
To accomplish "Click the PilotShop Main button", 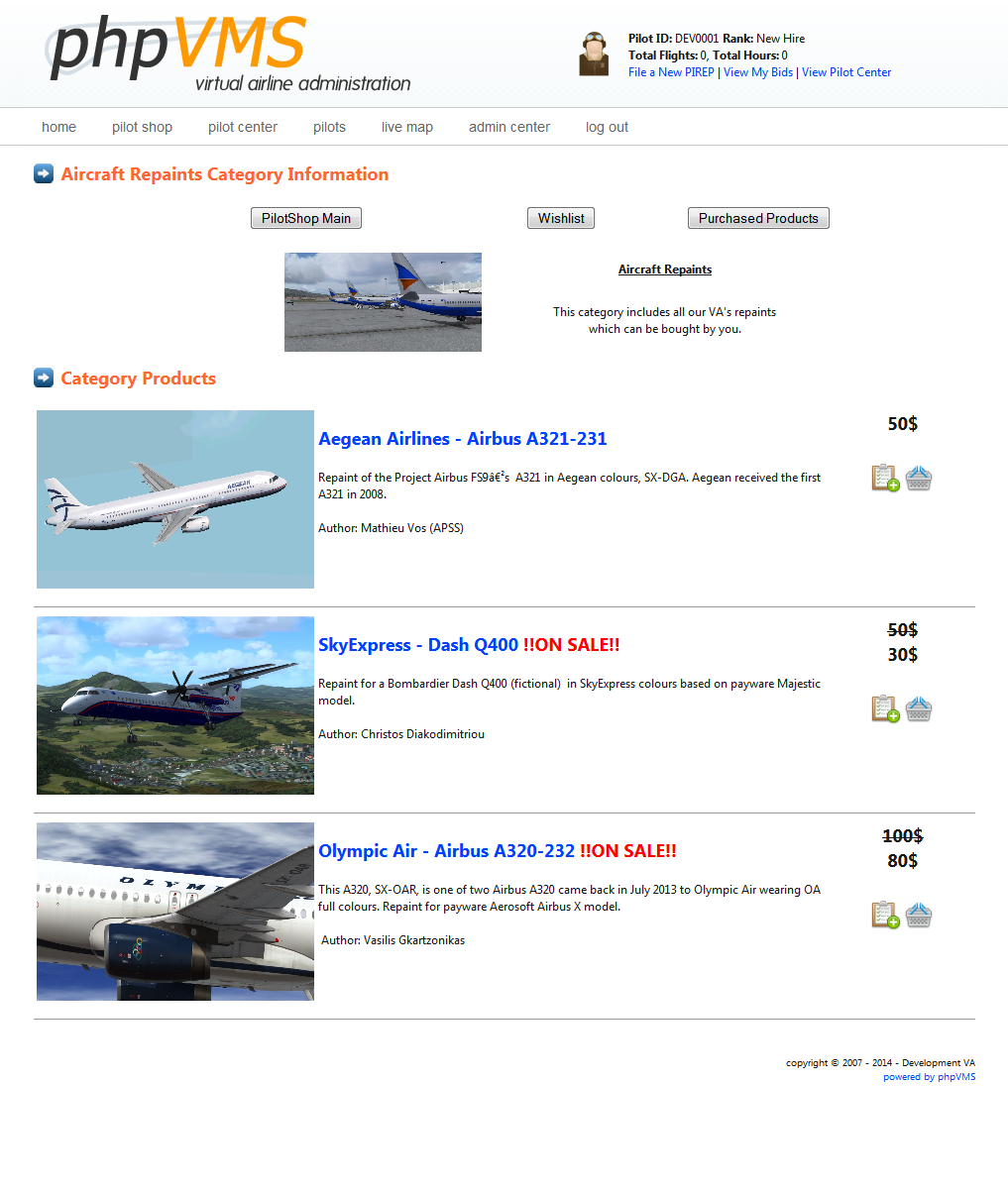I will click(306, 218).
